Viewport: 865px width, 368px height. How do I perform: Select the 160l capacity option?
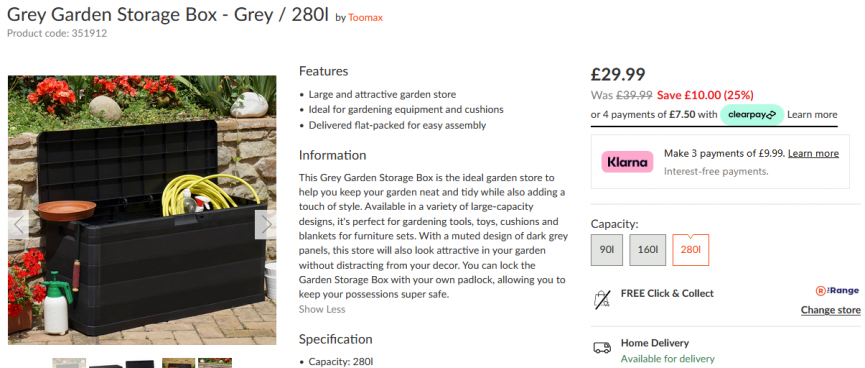648,250
